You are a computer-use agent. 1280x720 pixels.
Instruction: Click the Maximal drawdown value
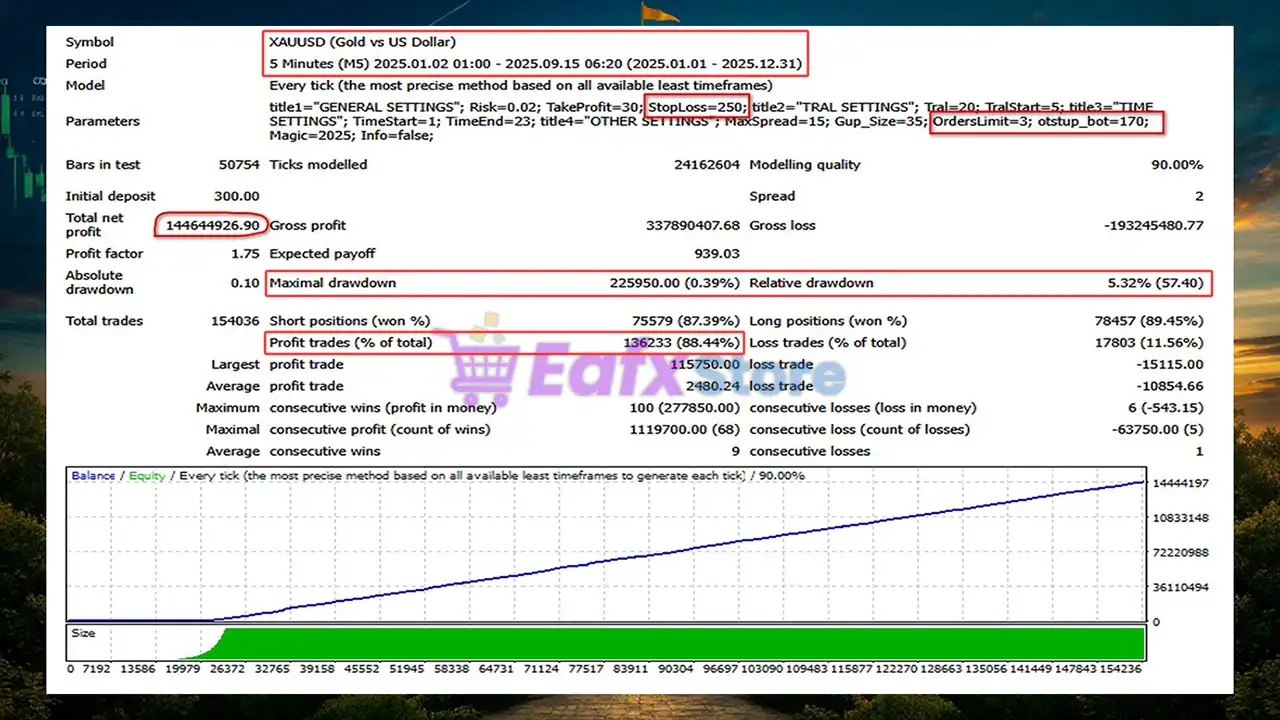tap(675, 283)
